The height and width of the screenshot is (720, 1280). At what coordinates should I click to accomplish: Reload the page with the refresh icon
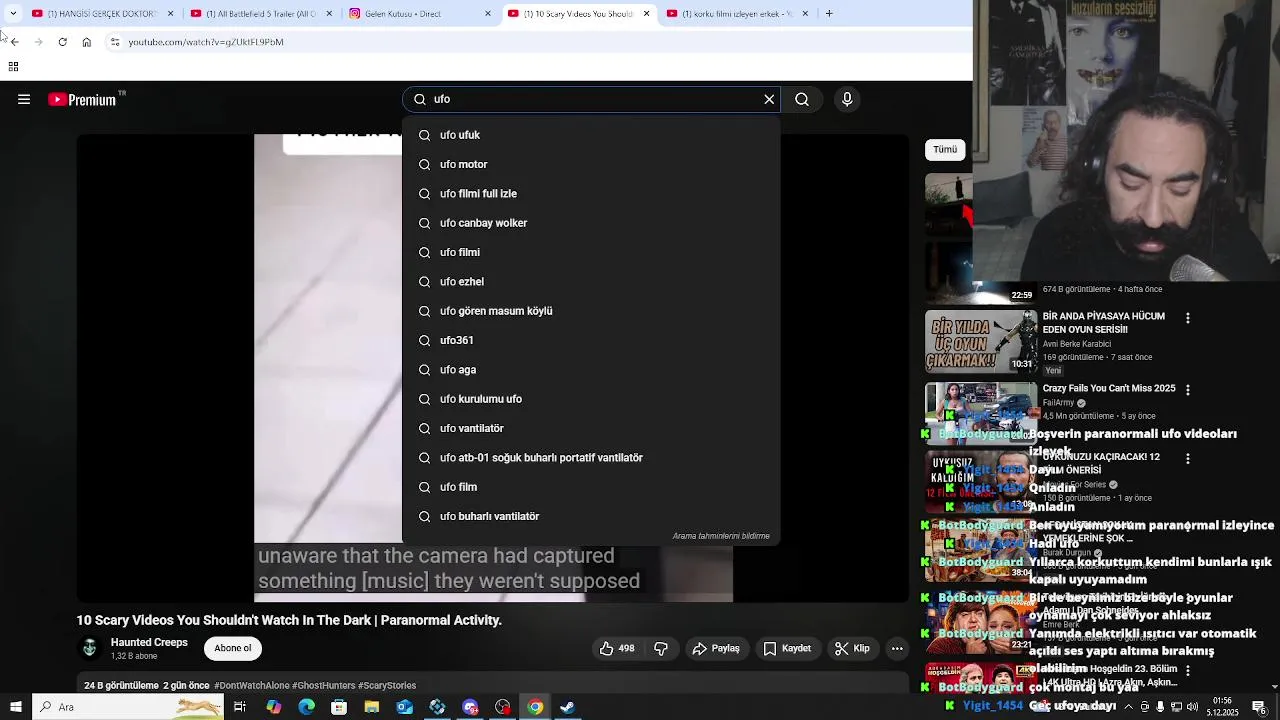(x=62, y=42)
